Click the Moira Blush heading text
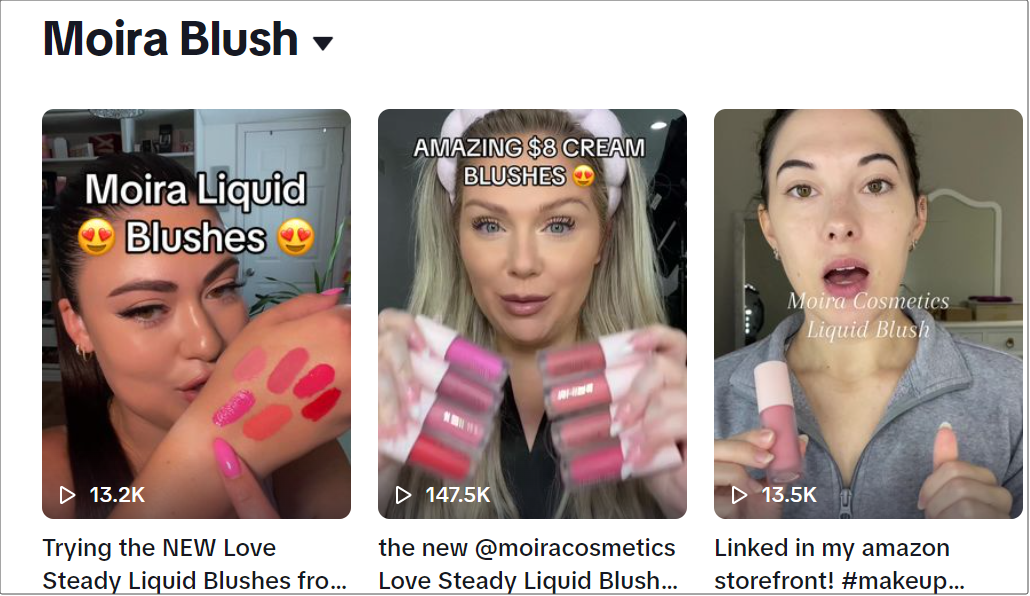 pos(170,39)
